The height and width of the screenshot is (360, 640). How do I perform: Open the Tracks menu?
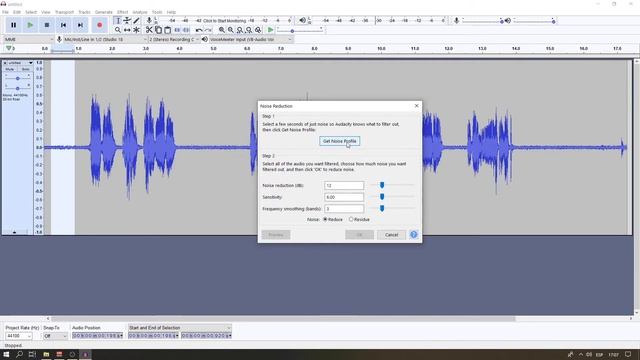84,12
